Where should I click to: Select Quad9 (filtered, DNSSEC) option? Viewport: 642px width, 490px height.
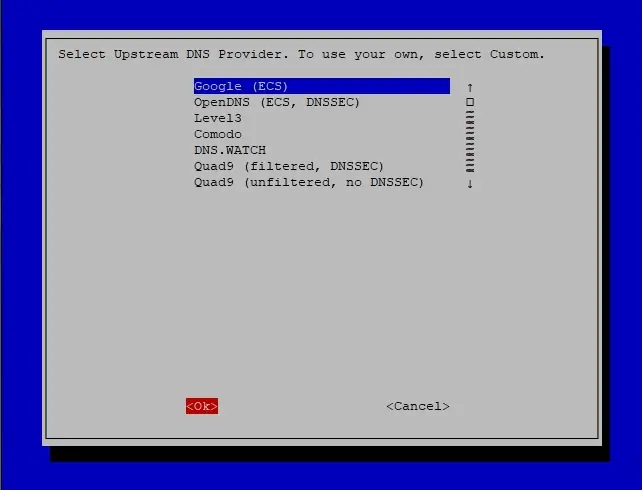tap(289, 166)
